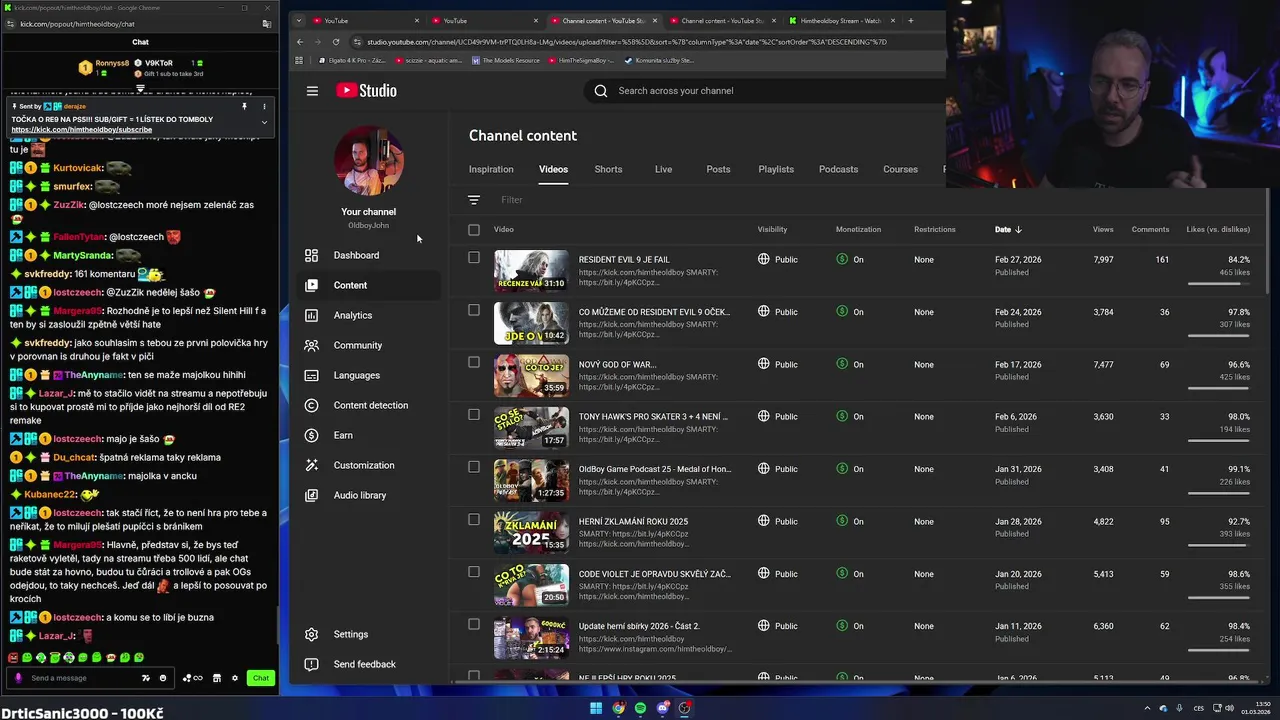Click the channel profile picture in sidebar
The height and width of the screenshot is (720, 1280).
tap(369, 160)
